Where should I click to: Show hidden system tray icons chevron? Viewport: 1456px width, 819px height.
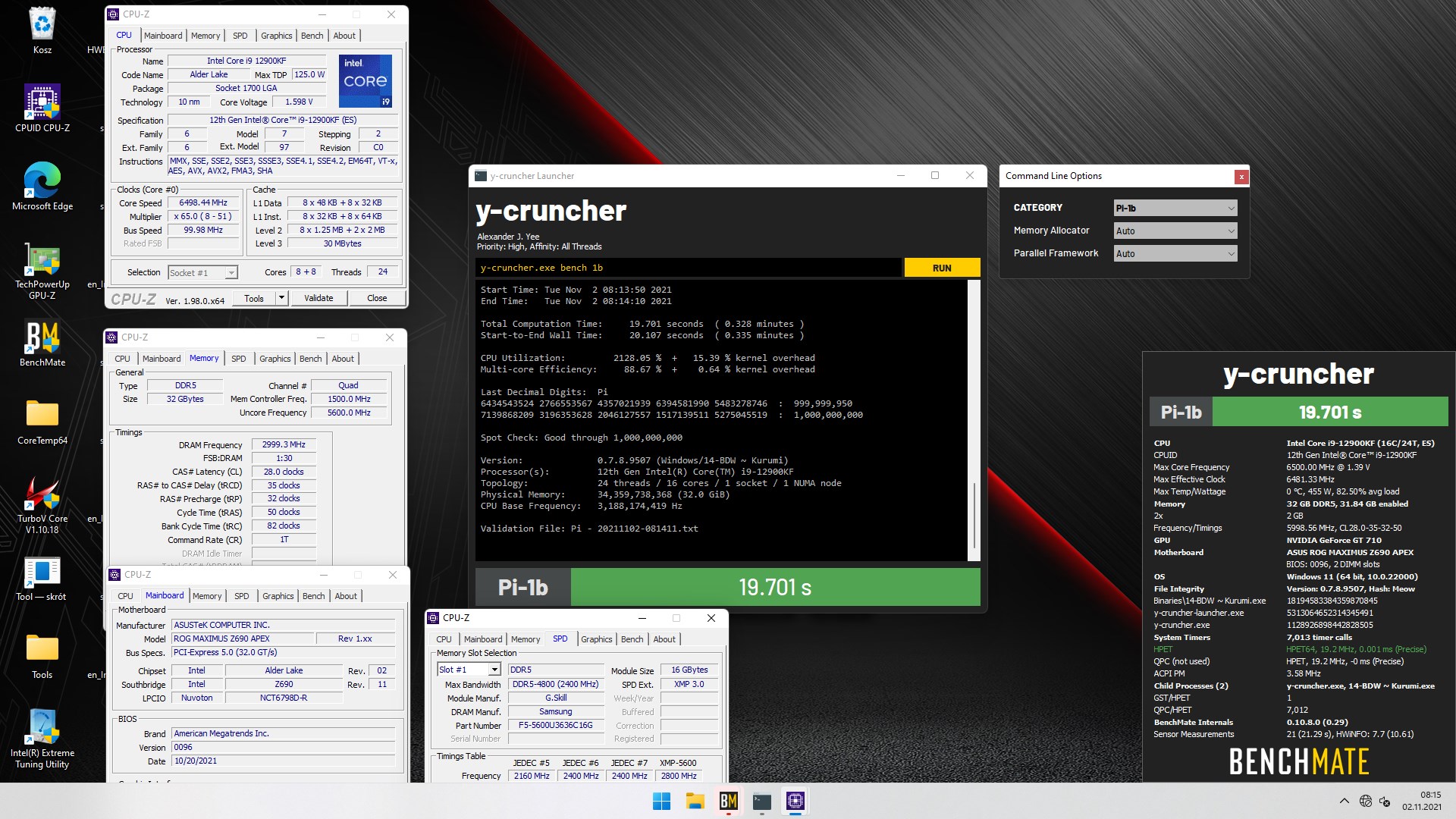pyautogui.click(x=1344, y=801)
